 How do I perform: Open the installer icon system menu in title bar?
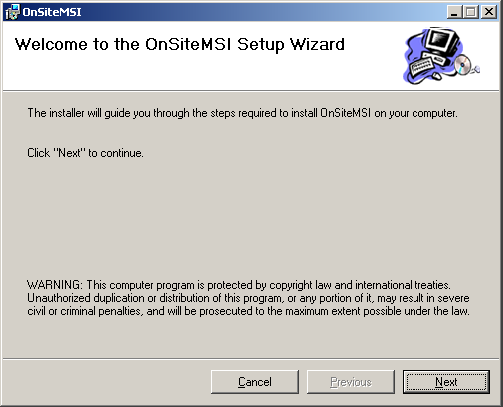(13, 12)
